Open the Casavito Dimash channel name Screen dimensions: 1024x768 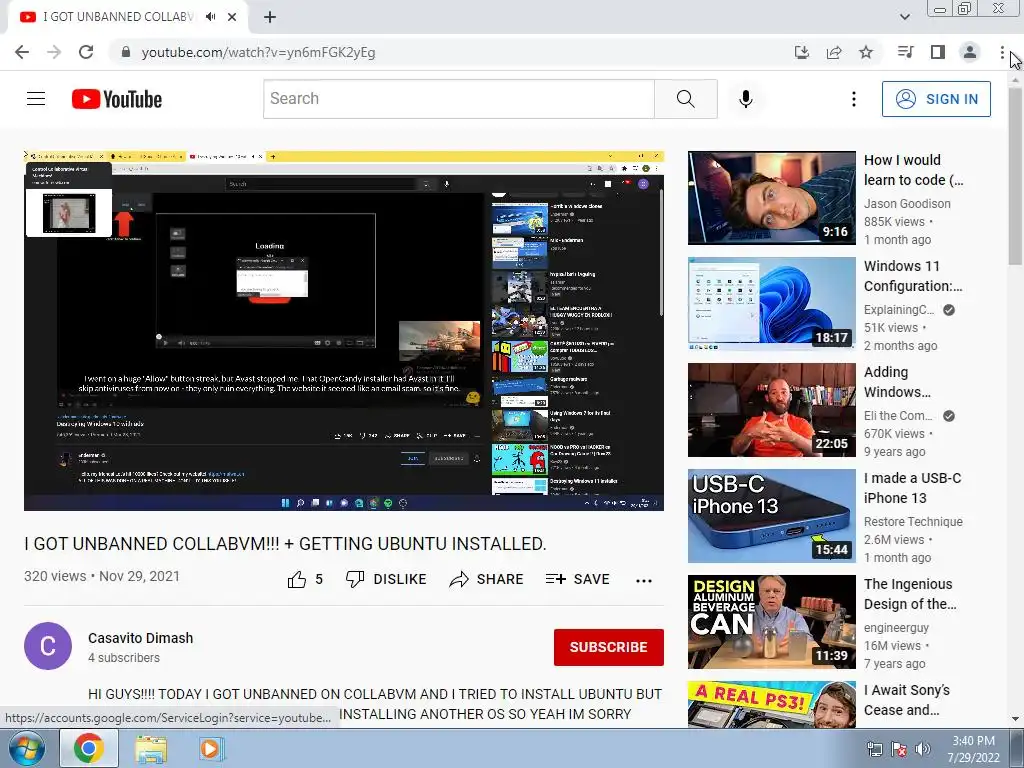coord(140,638)
